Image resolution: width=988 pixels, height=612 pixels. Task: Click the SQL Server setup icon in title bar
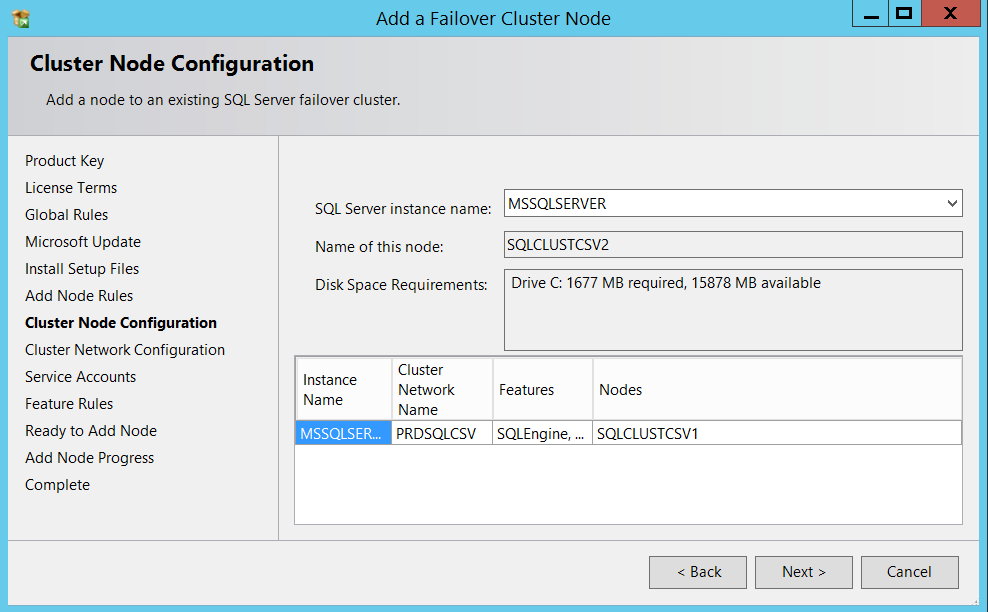(x=20, y=18)
